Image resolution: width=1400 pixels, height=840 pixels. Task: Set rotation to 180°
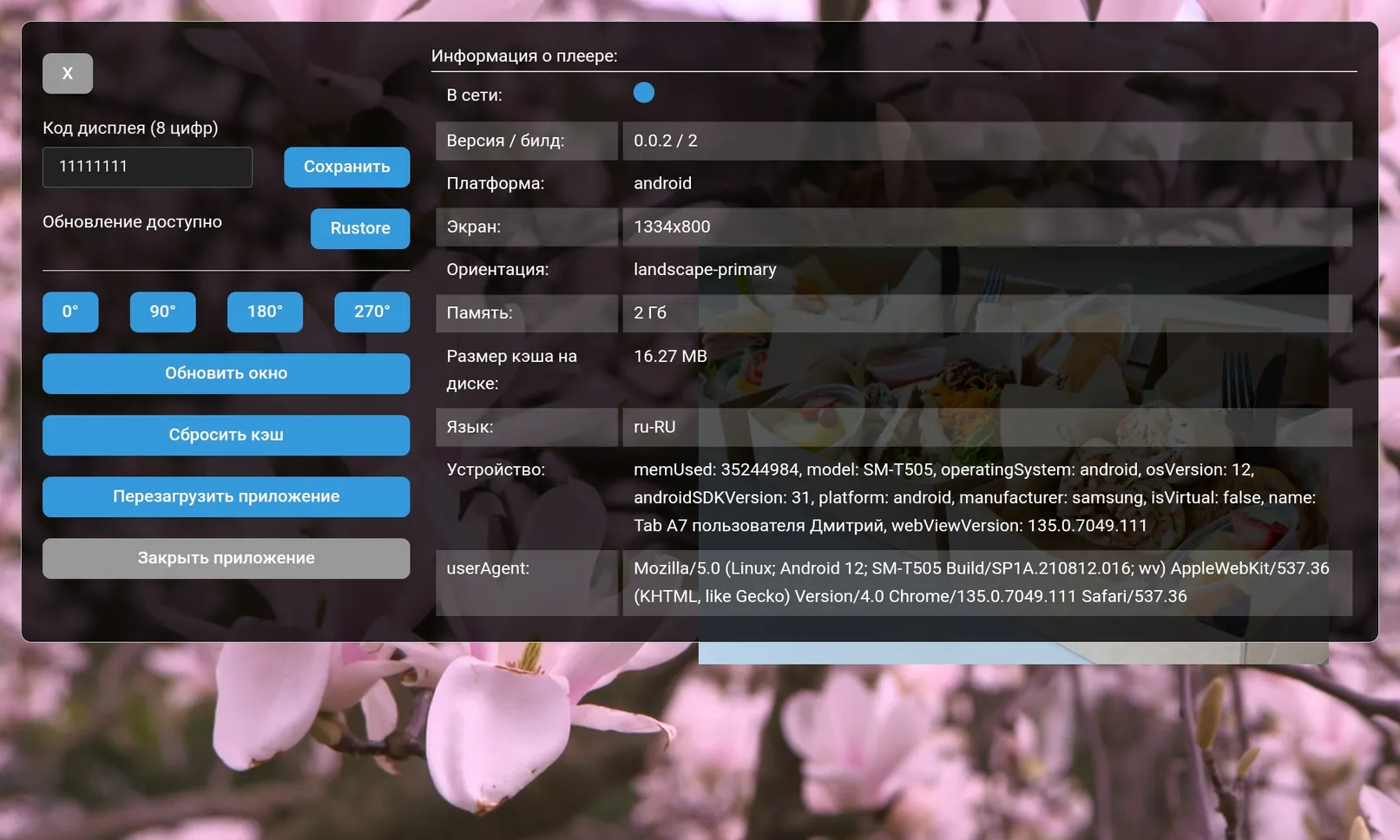pos(265,312)
